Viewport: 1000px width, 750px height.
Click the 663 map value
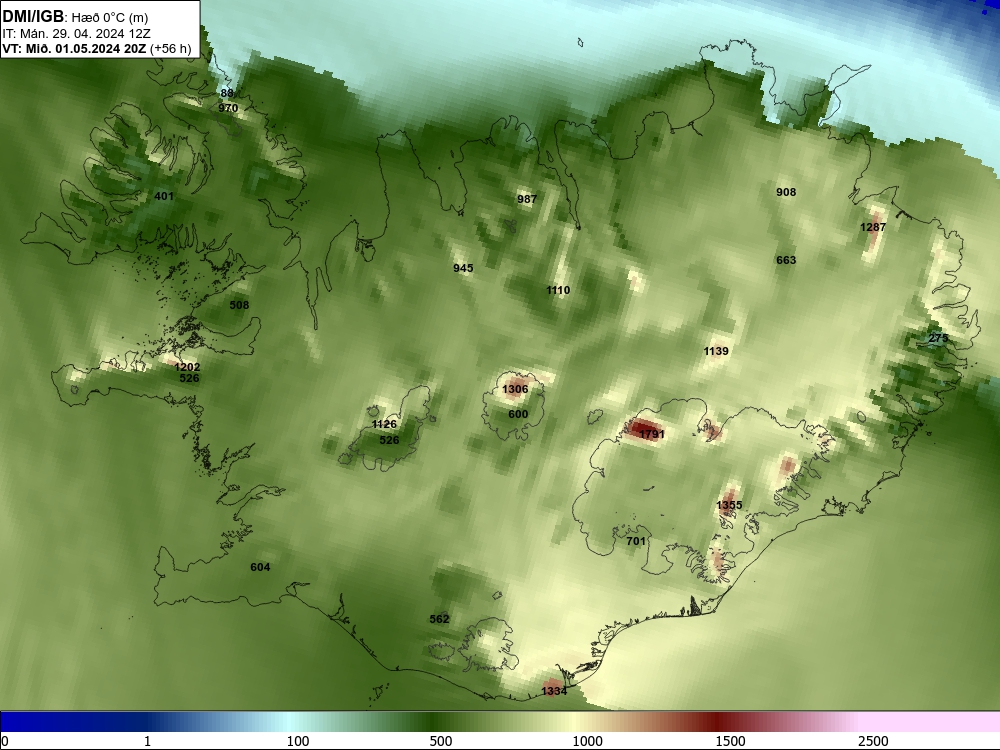point(786,260)
